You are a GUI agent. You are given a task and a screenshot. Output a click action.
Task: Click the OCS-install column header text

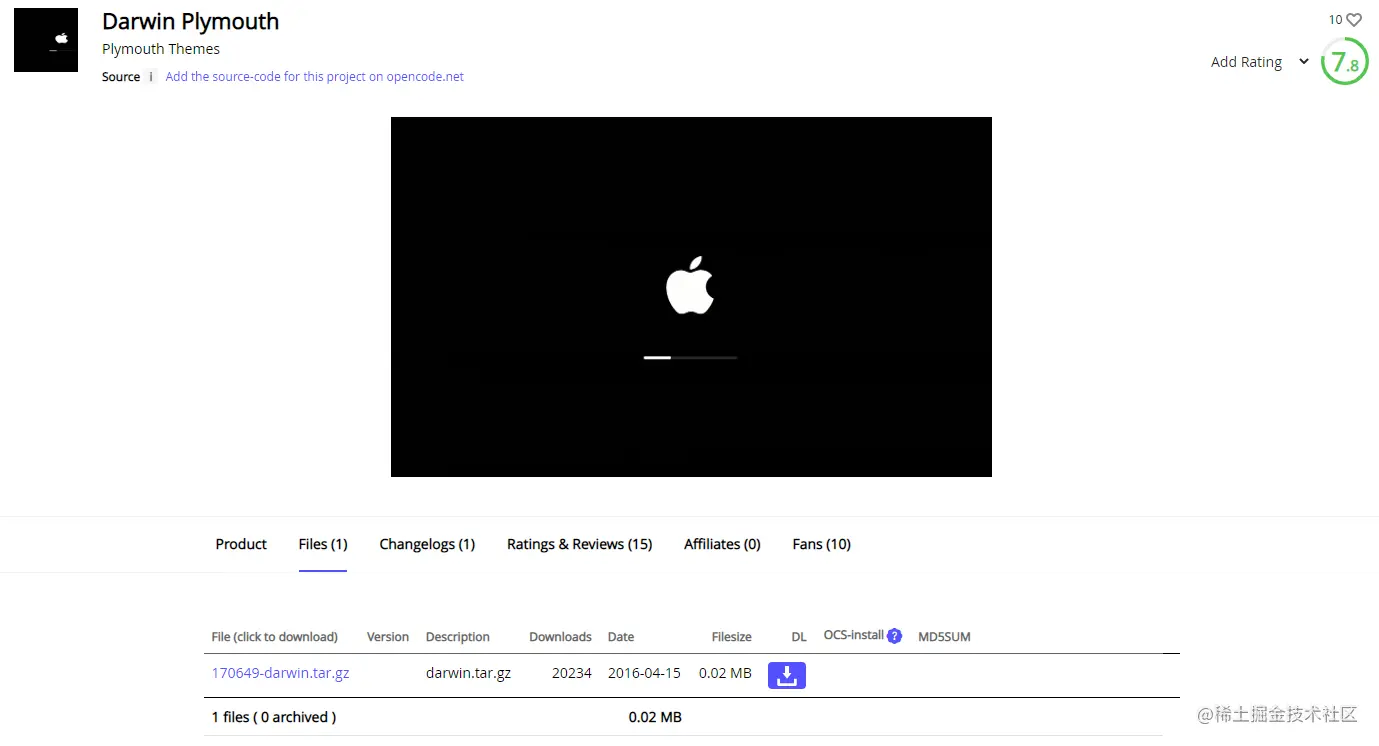pyautogui.click(x=853, y=635)
